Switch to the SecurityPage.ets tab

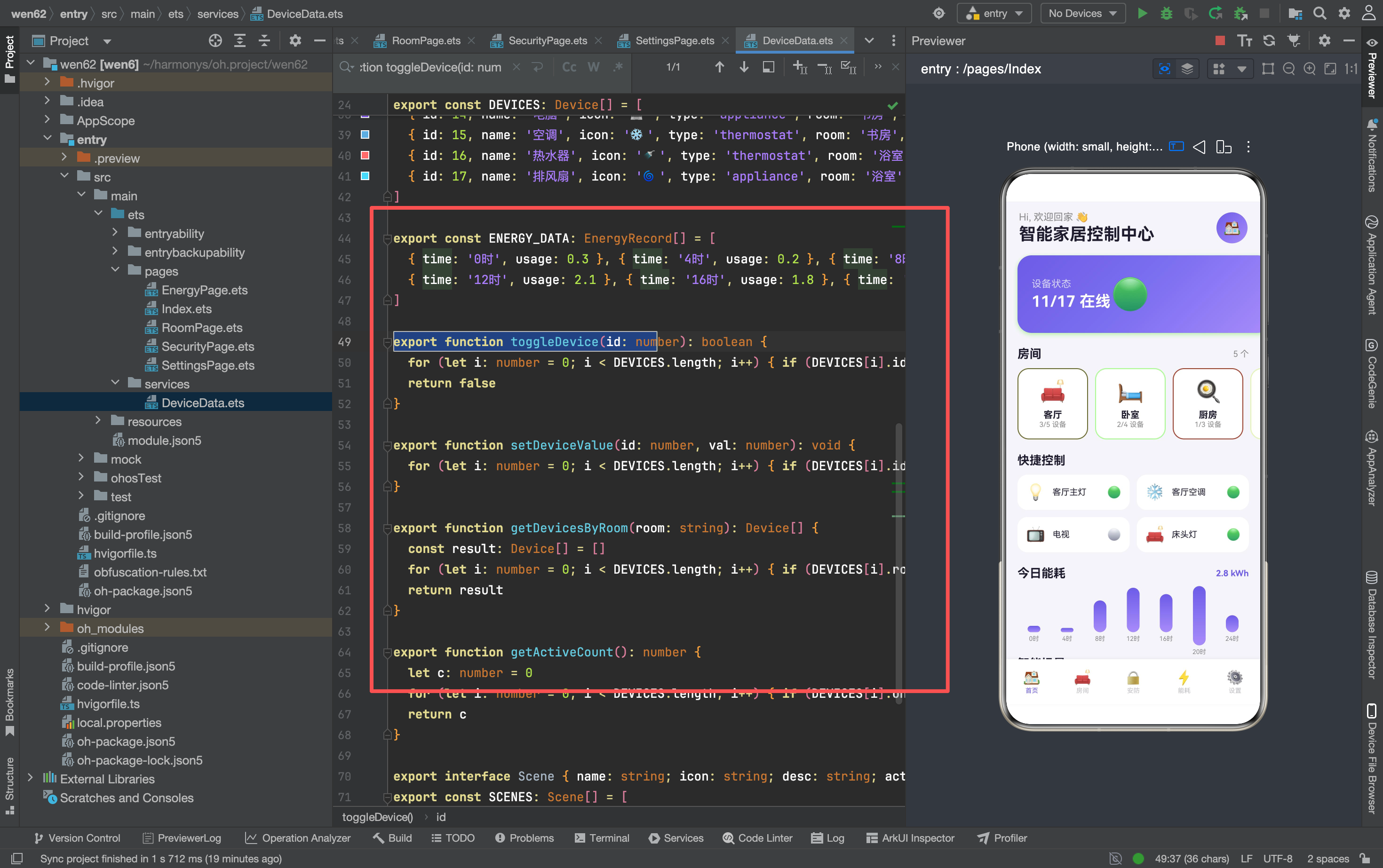[x=547, y=40]
